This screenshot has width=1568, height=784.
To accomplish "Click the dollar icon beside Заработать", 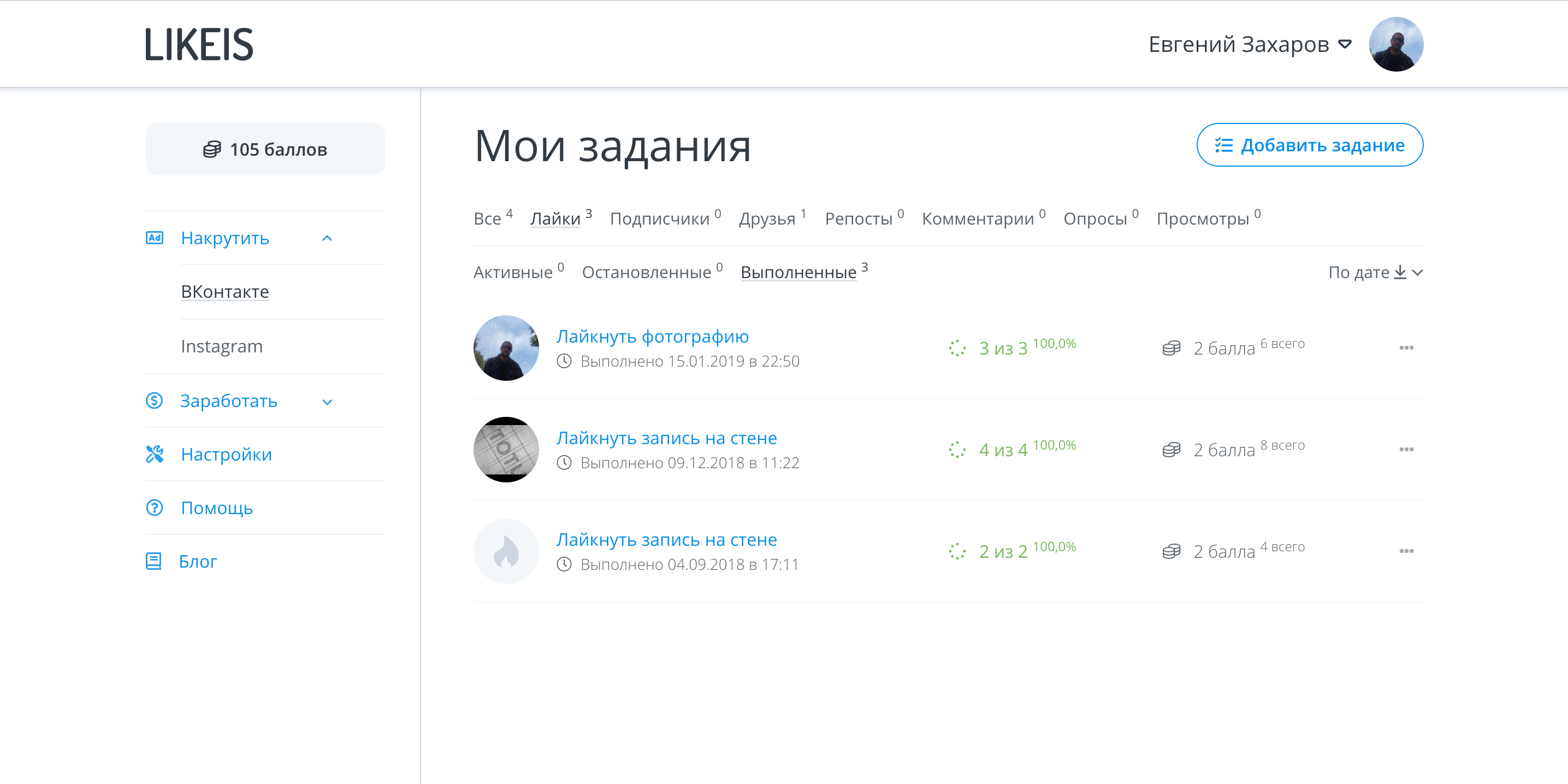I will [154, 400].
